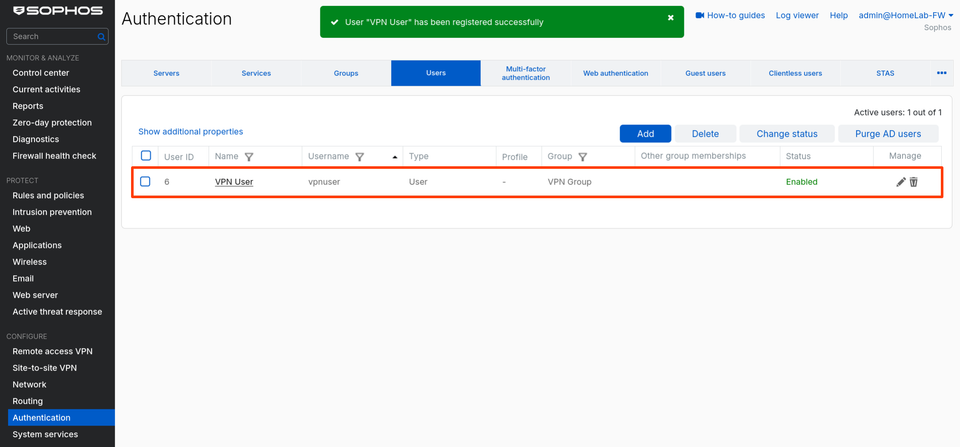
Task: Open Wireless in sidebar
Action: [29, 261]
